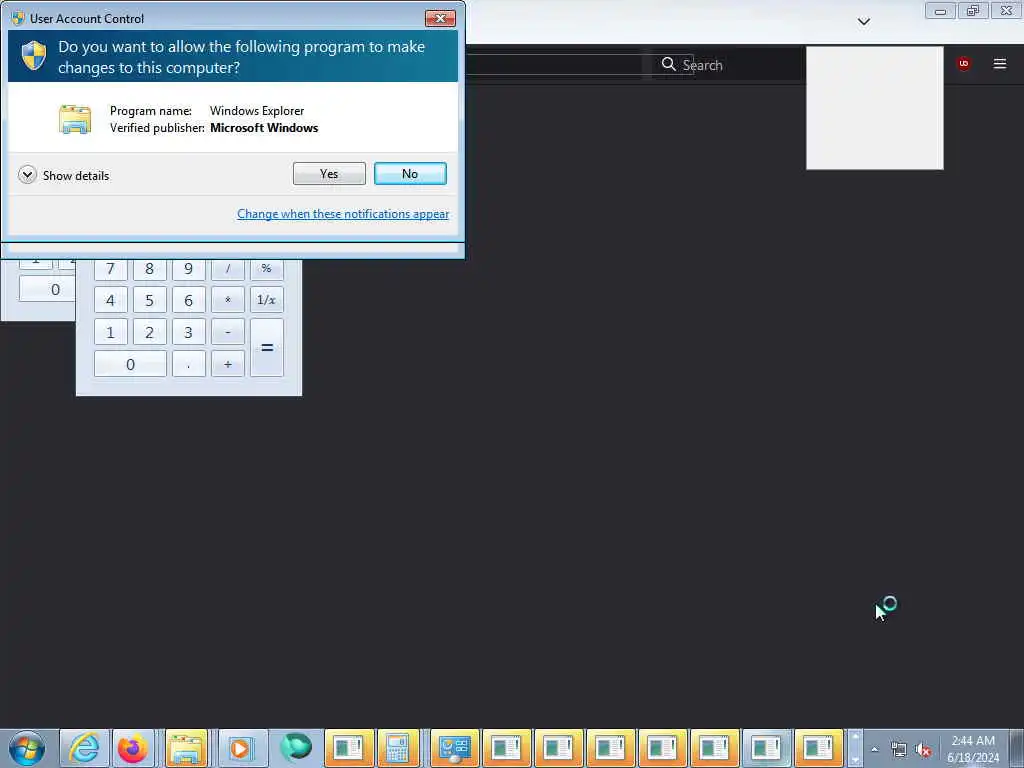Screen dimensions: 1024x768
Task: Click the 7 key on the calculator
Action: pos(110,268)
